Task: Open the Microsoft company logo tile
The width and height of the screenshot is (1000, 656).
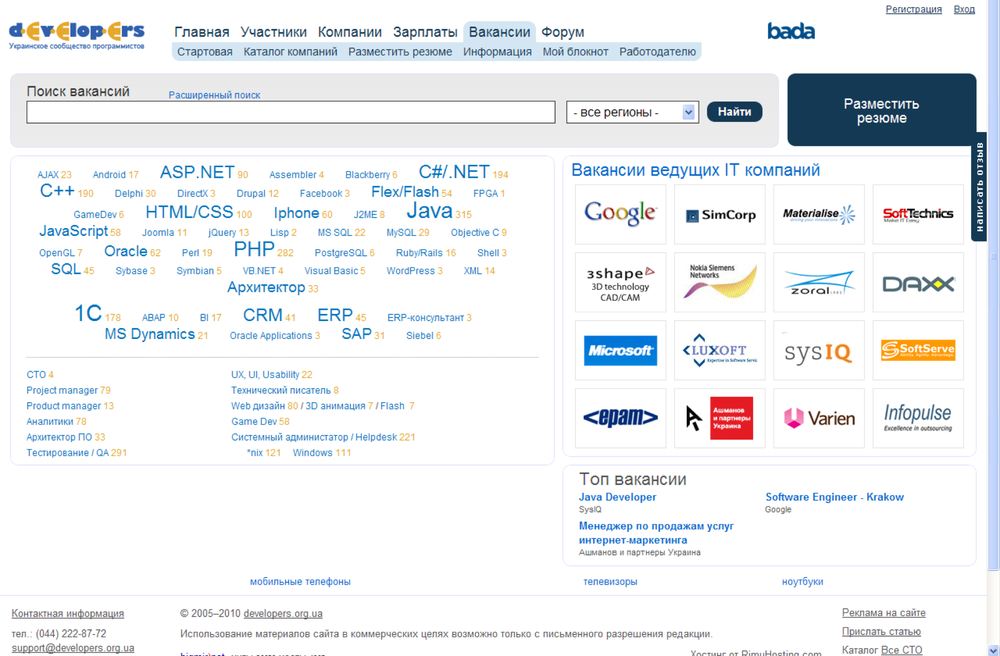Action: click(620, 350)
